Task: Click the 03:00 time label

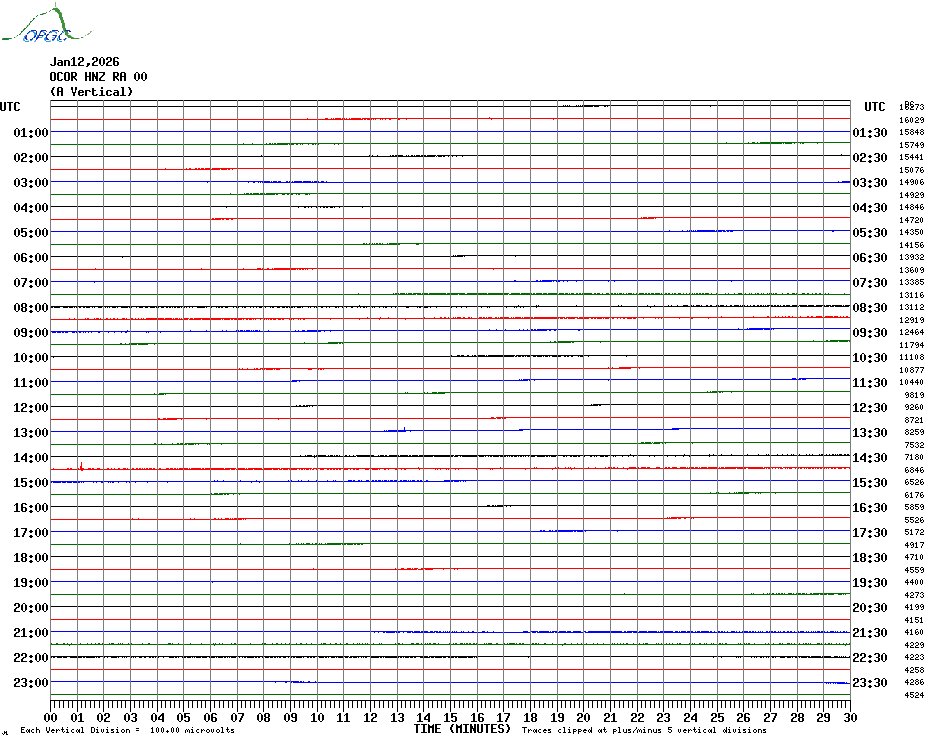Action: [31, 182]
